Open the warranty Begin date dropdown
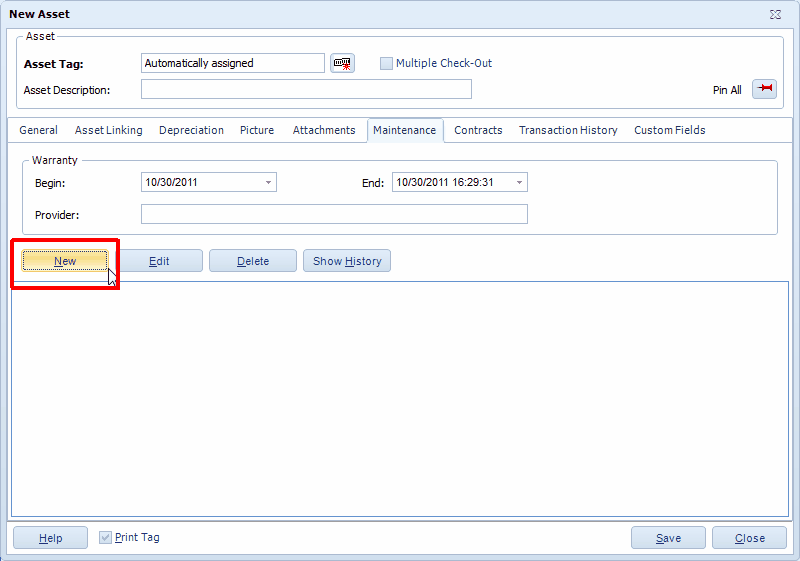800x561 pixels. click(268, 183)
